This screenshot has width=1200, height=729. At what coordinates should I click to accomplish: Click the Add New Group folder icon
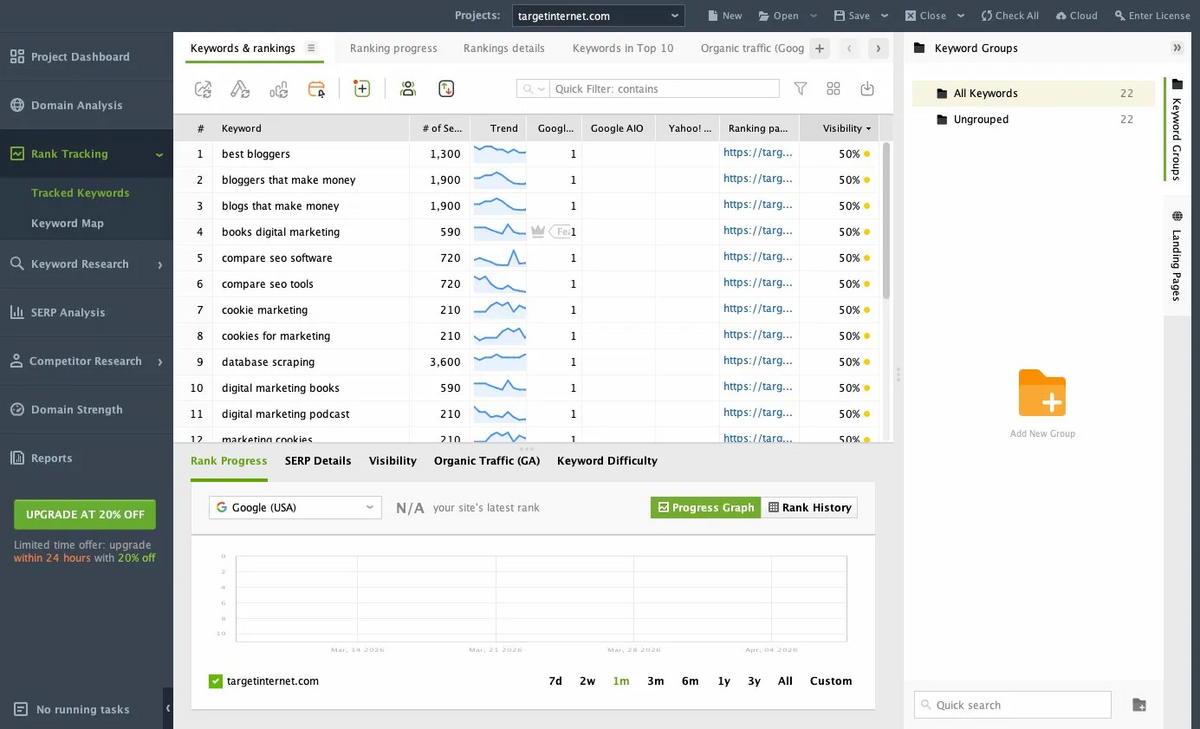[x=1042, y=393]
